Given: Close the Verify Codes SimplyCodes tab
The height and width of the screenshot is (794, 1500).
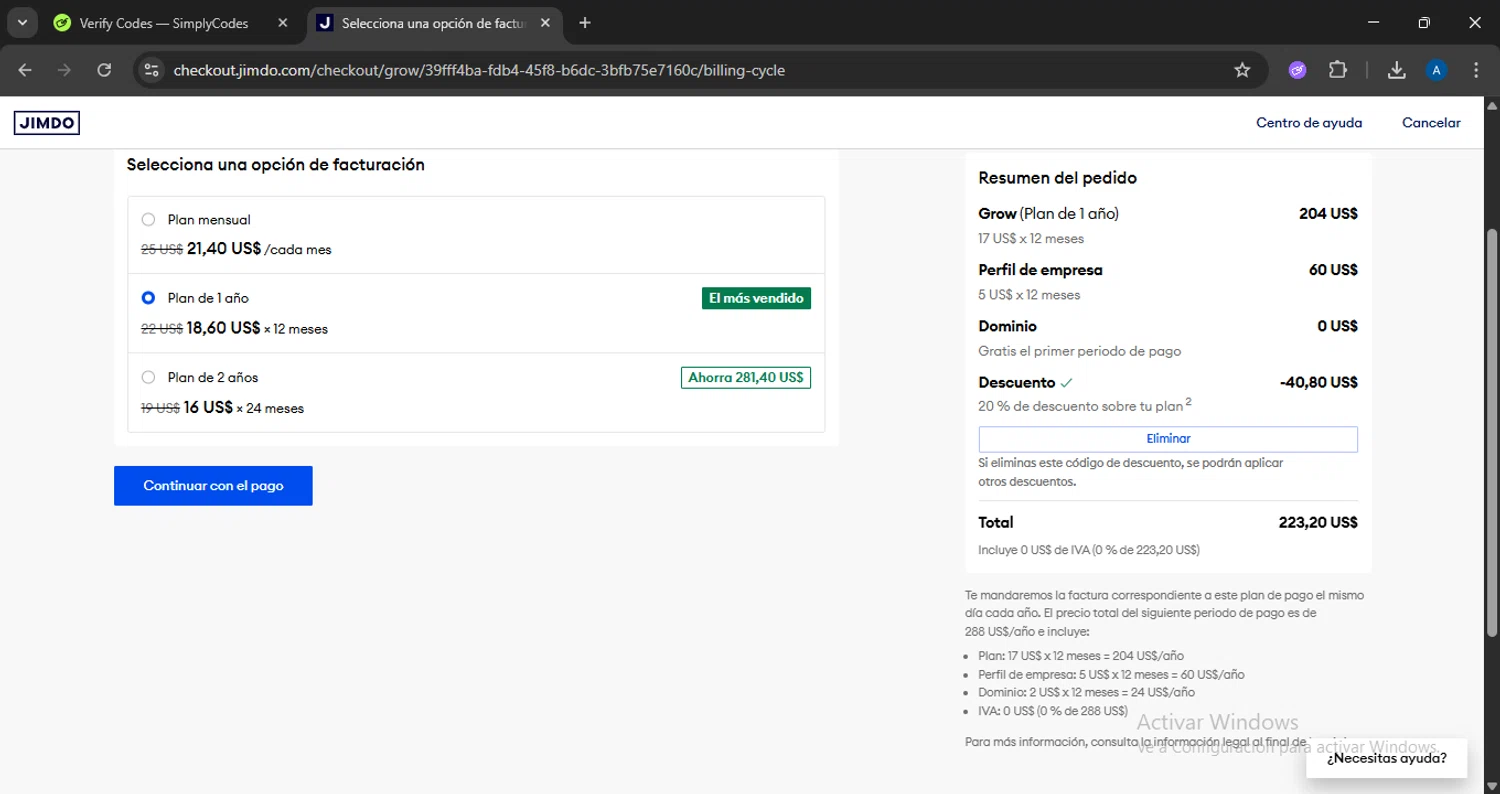Looking at the screenshot, I should coord(284,23).
